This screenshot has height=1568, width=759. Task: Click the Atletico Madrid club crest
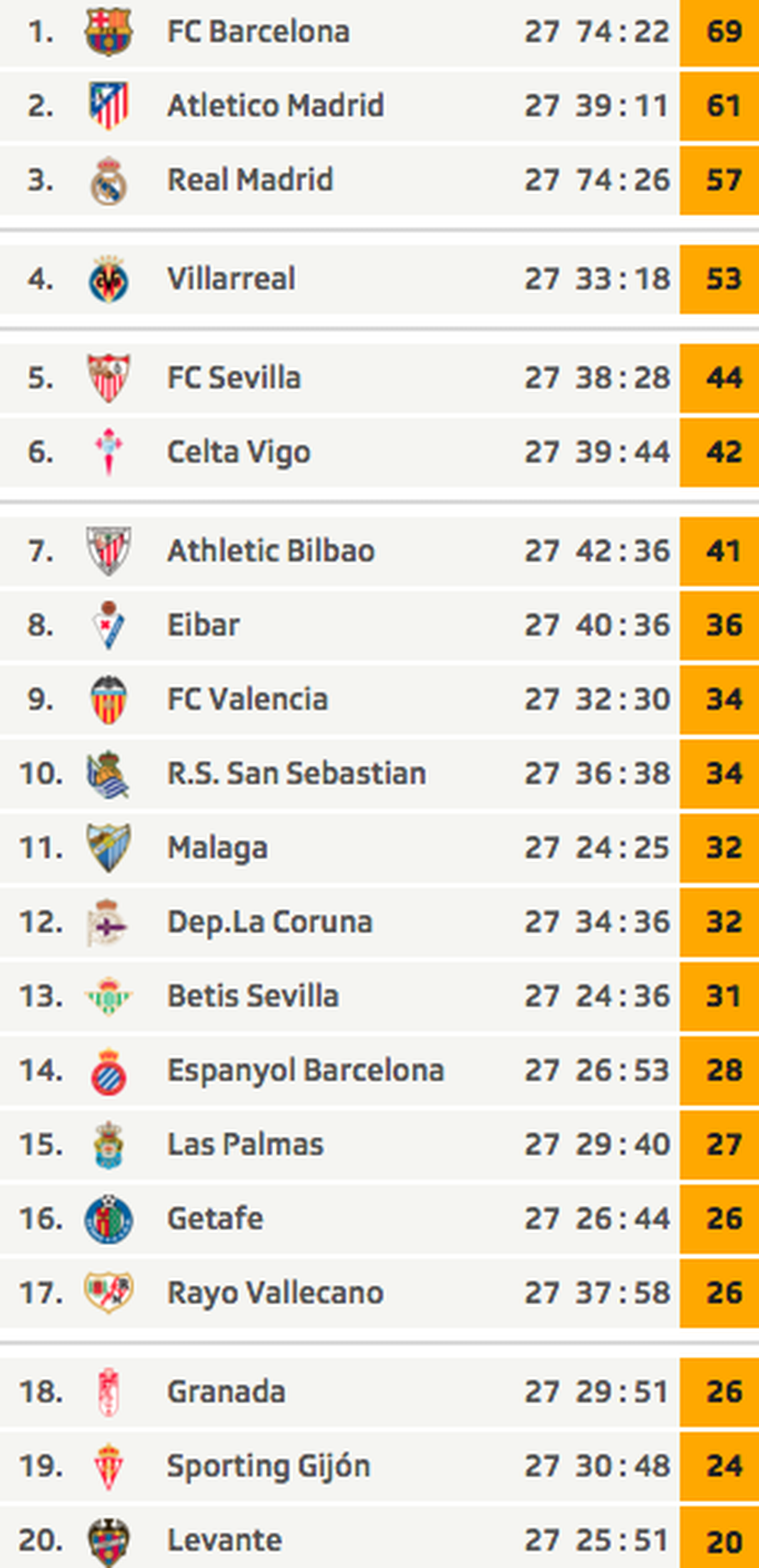tap(108, 105)
